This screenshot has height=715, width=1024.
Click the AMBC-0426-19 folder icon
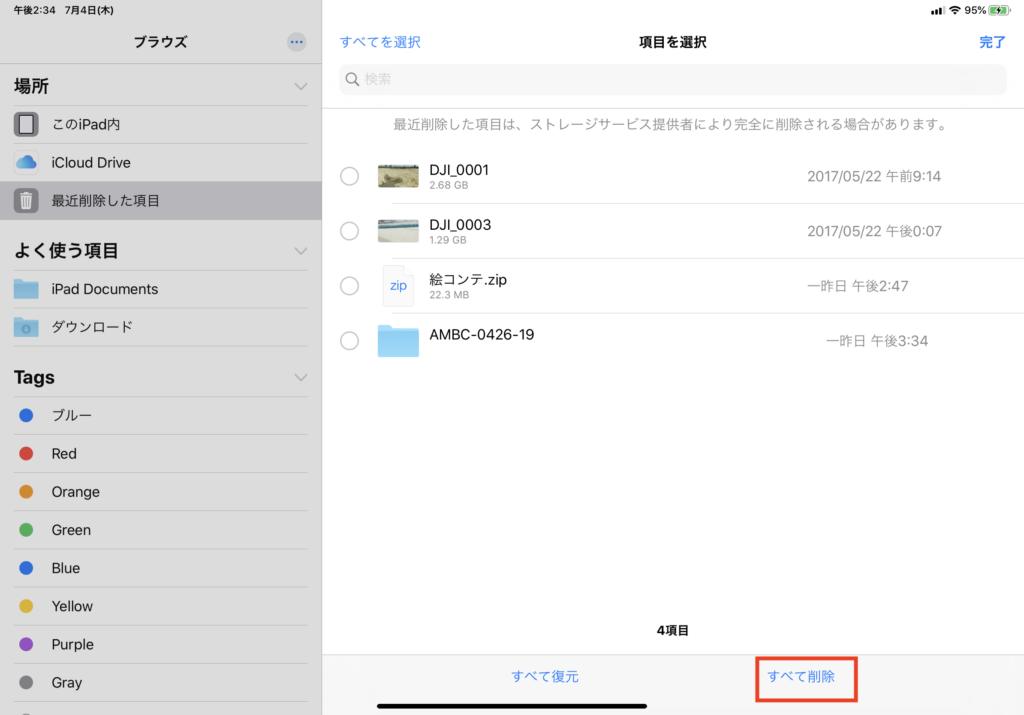[398, 341]
